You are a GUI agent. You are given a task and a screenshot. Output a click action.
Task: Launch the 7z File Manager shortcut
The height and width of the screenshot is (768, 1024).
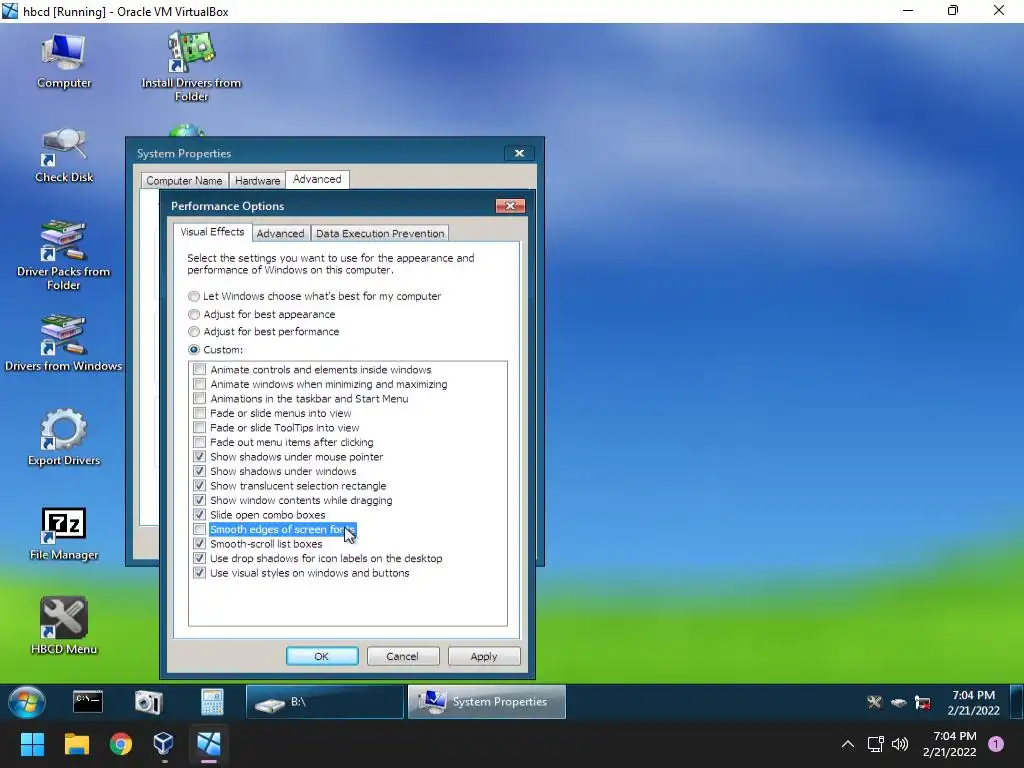63,534
